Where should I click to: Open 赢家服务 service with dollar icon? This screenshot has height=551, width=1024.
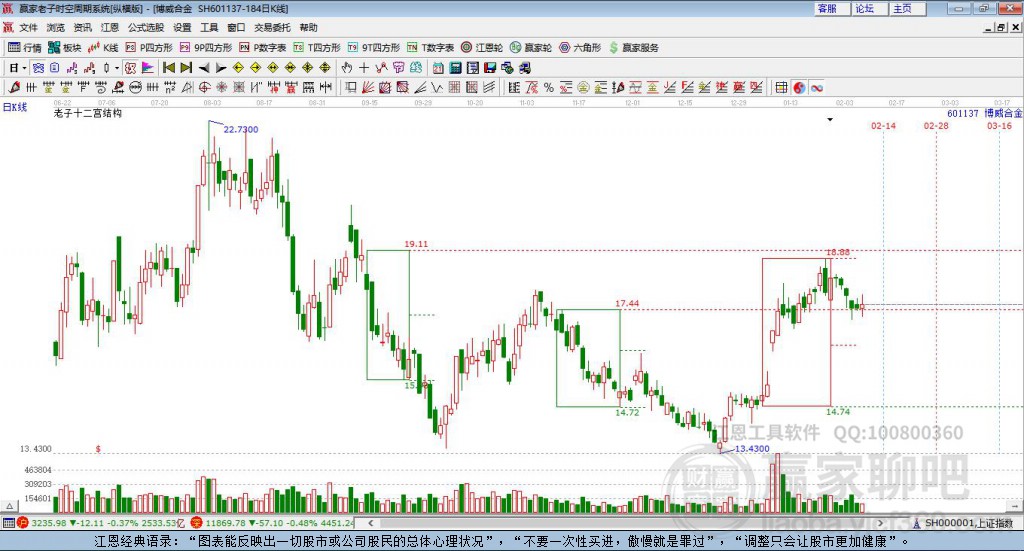[633, 48]
